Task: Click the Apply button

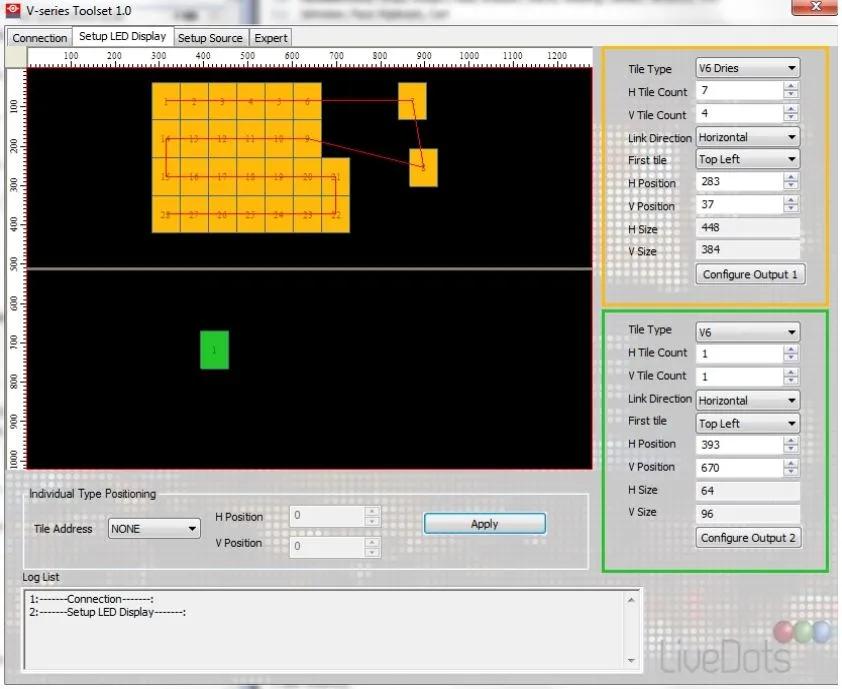Action: [x=484, y=524]
